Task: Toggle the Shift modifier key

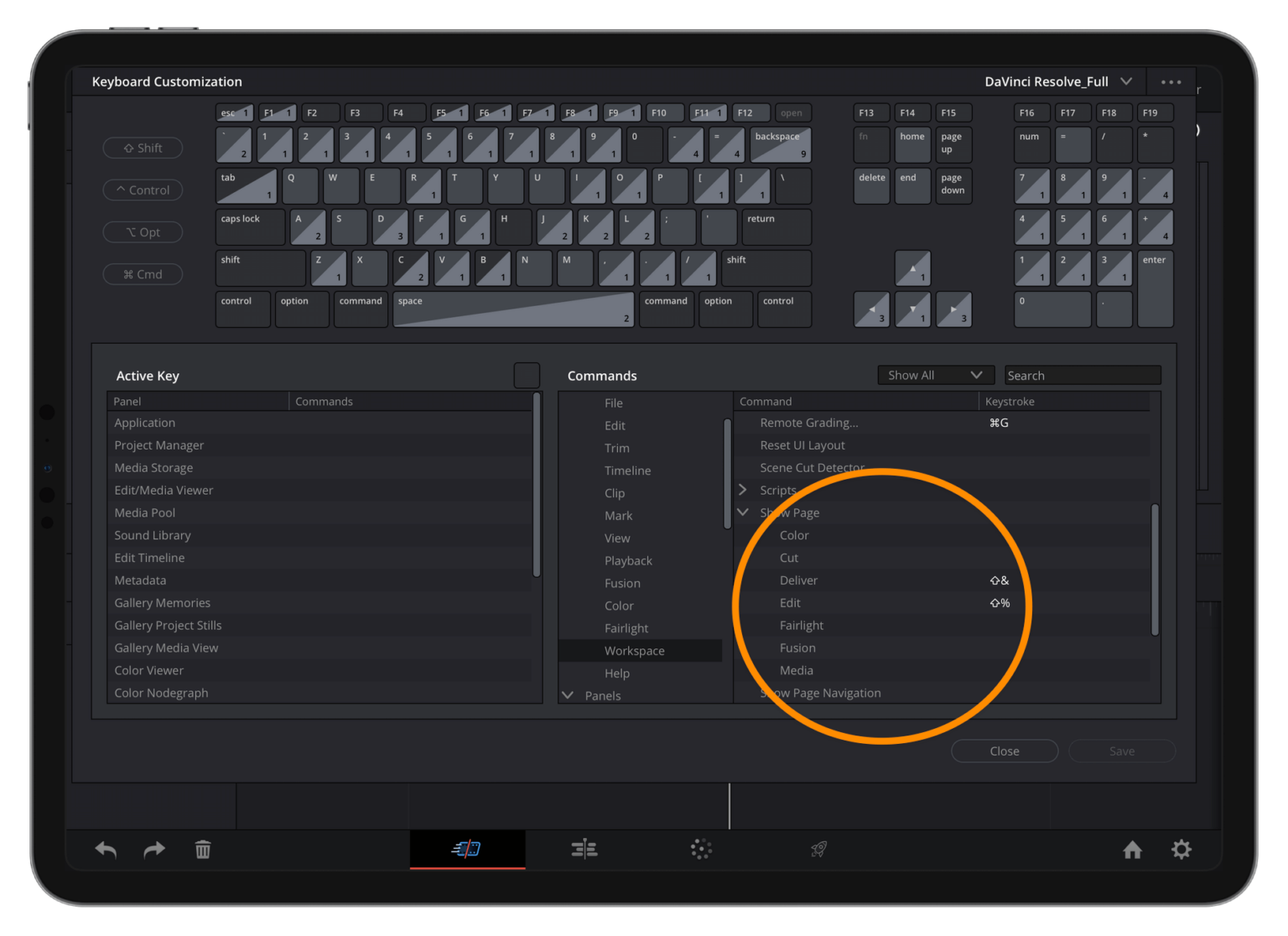Action: (143, 148)
